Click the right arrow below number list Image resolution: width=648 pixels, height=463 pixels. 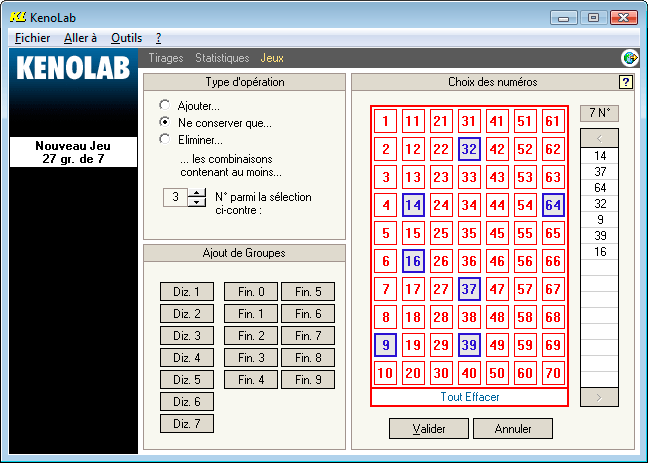[x=599, y=398]
